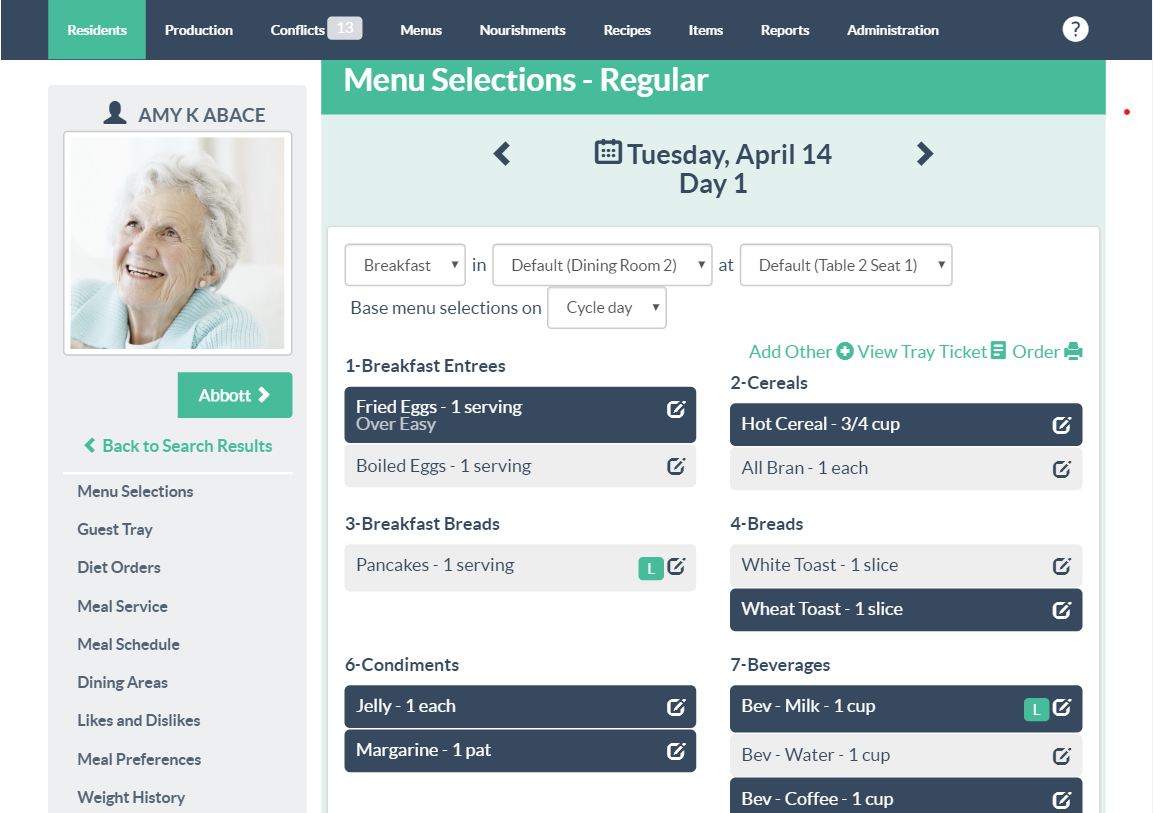Open Likes and Dislikes for Amy
The width and height of the screenshot is (1153, 813).
pyautogui.click(x=138, y=720)
